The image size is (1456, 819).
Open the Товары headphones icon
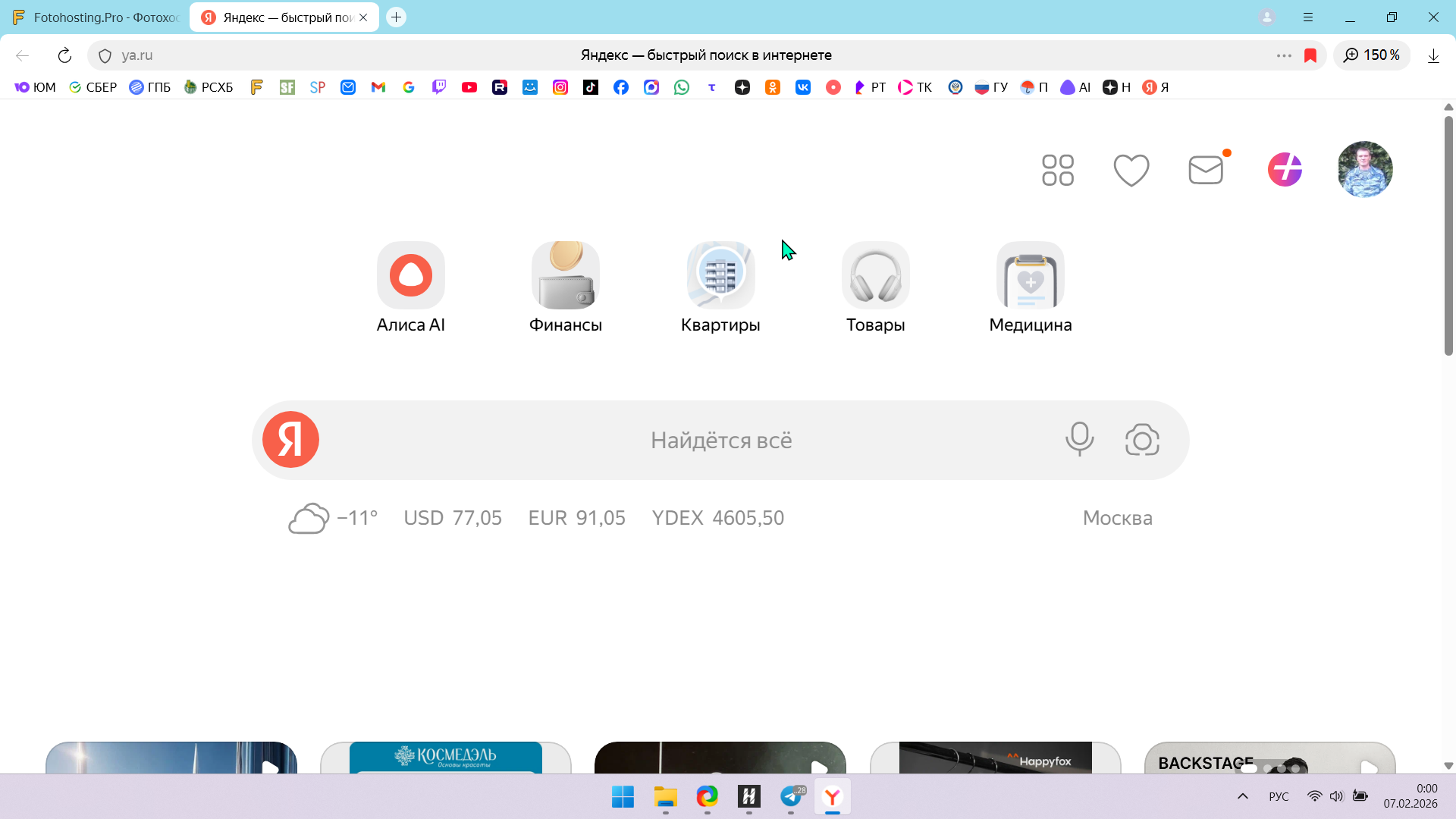(x=875, y=275)
